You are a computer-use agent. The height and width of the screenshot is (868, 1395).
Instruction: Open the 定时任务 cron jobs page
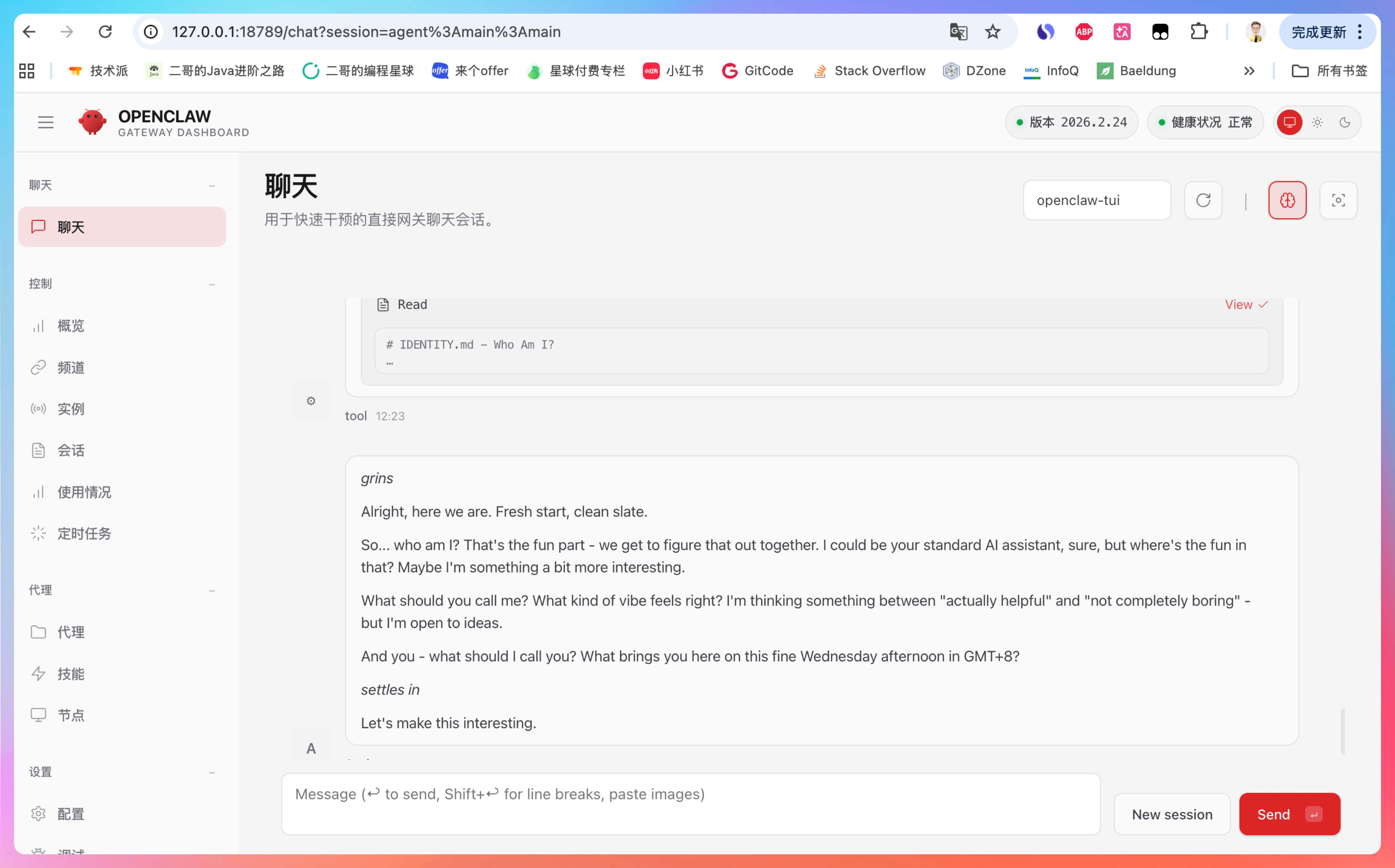pyautogui.click(x=84, y=533)
